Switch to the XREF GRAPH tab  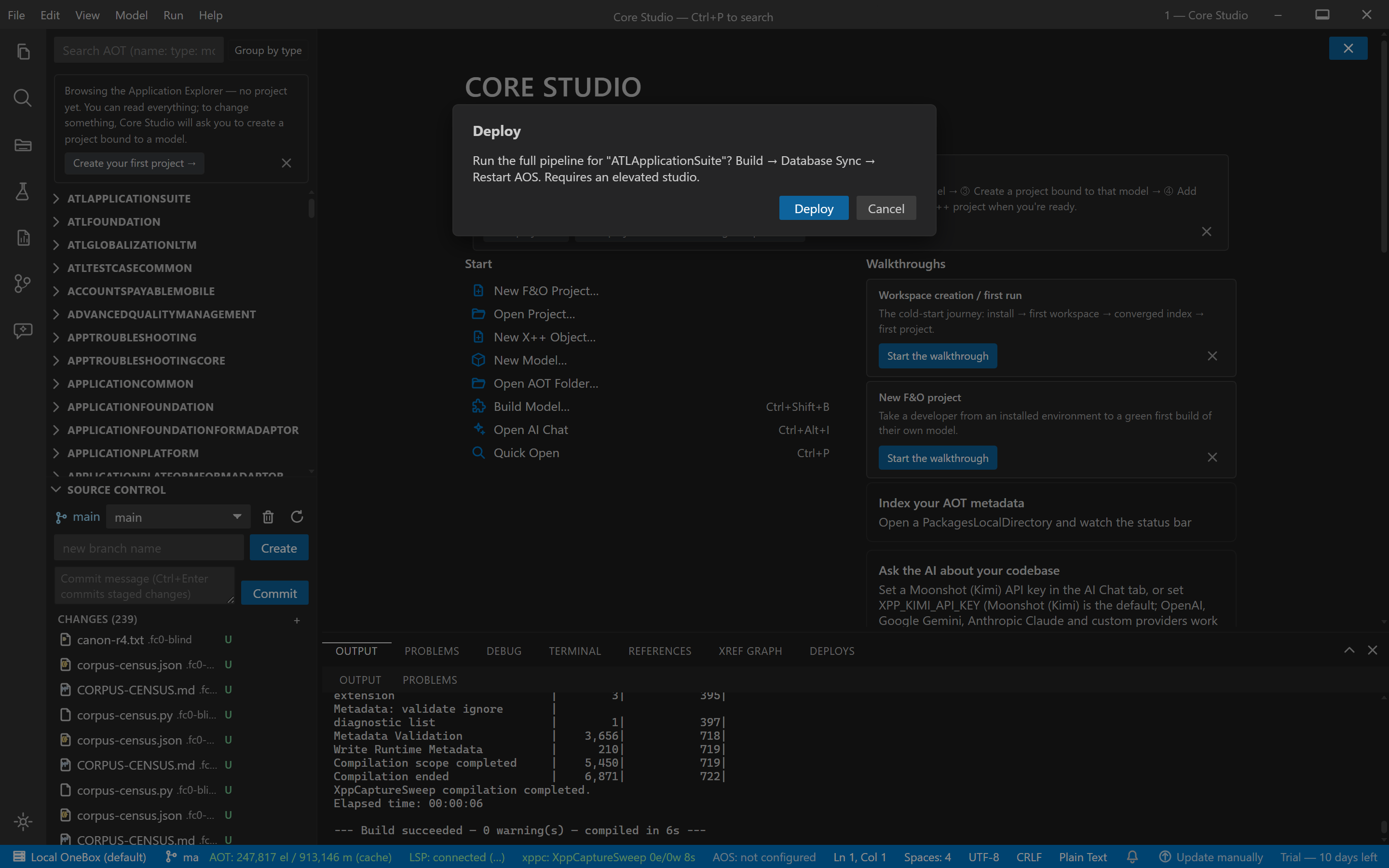pyautogui.click(x=750, y=651)
